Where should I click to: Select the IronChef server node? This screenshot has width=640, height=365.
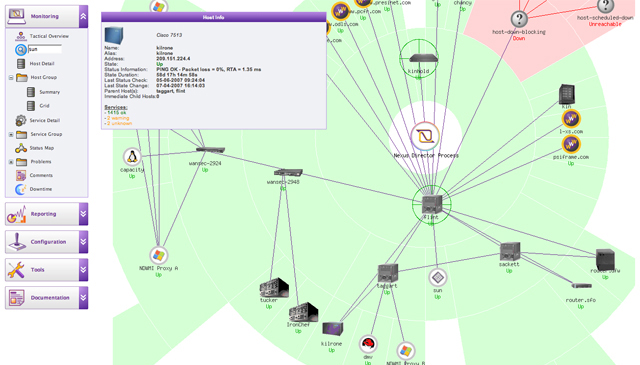pyautogui.click(x=303, y=312)
